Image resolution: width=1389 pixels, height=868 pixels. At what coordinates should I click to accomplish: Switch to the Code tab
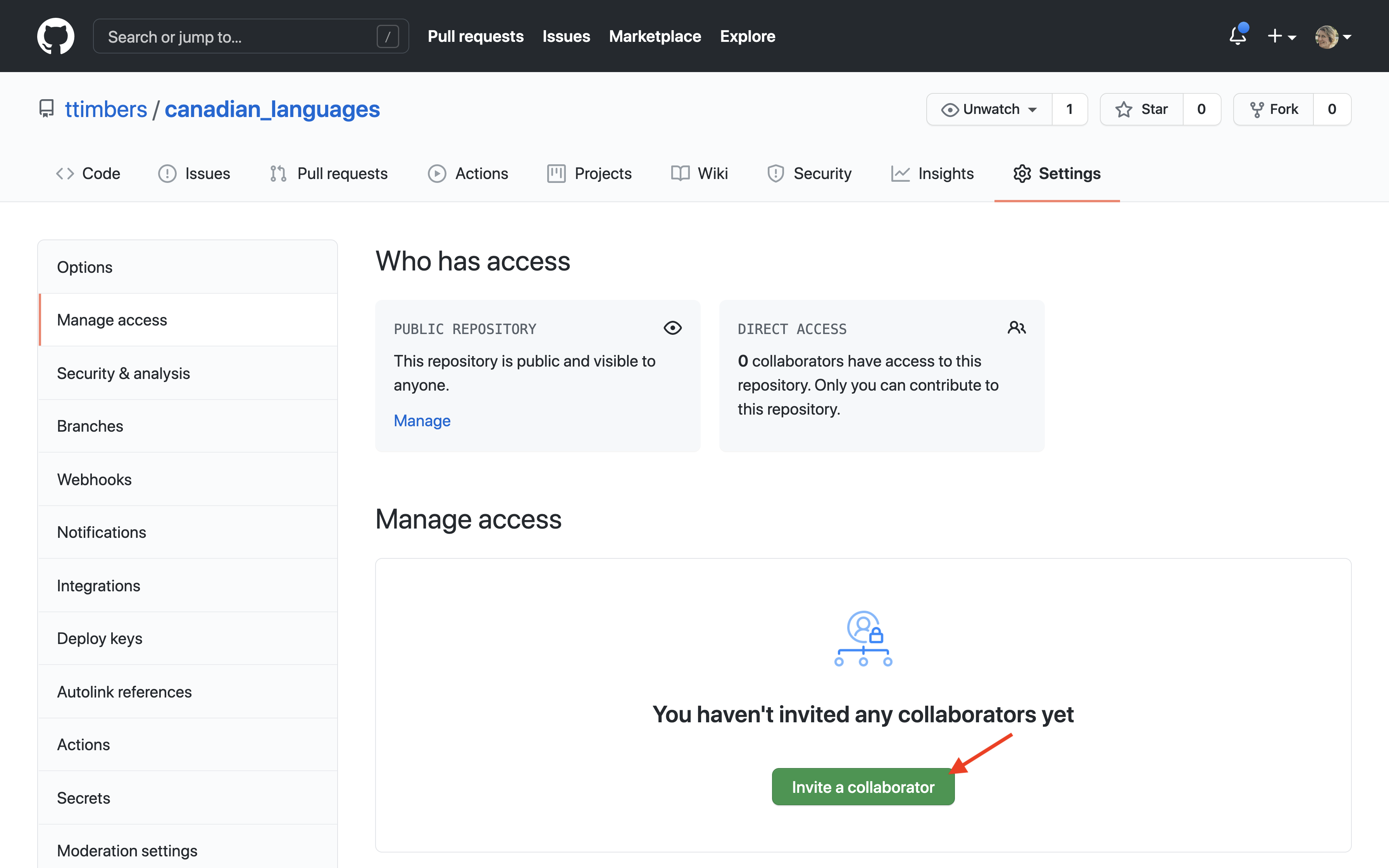[88, 173]
